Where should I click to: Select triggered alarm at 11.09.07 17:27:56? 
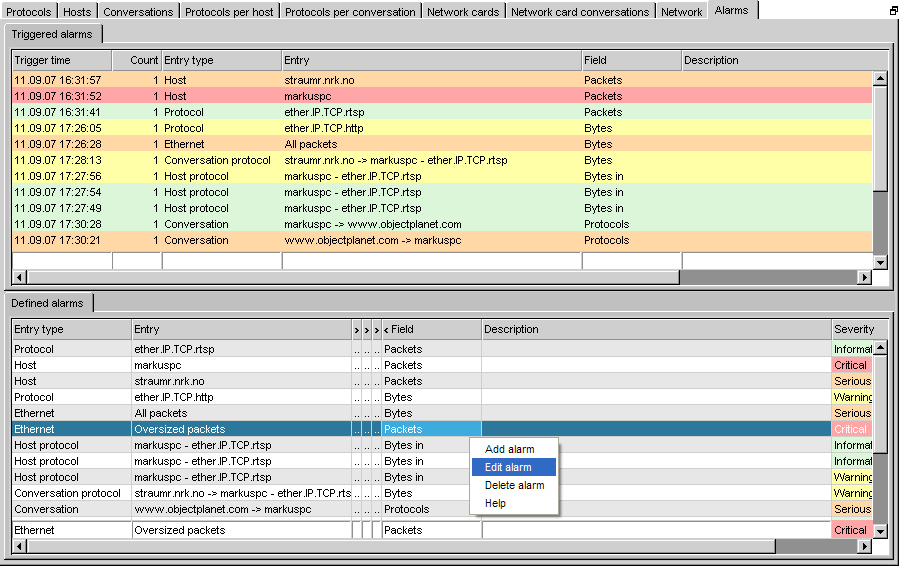tap(442, 177)
